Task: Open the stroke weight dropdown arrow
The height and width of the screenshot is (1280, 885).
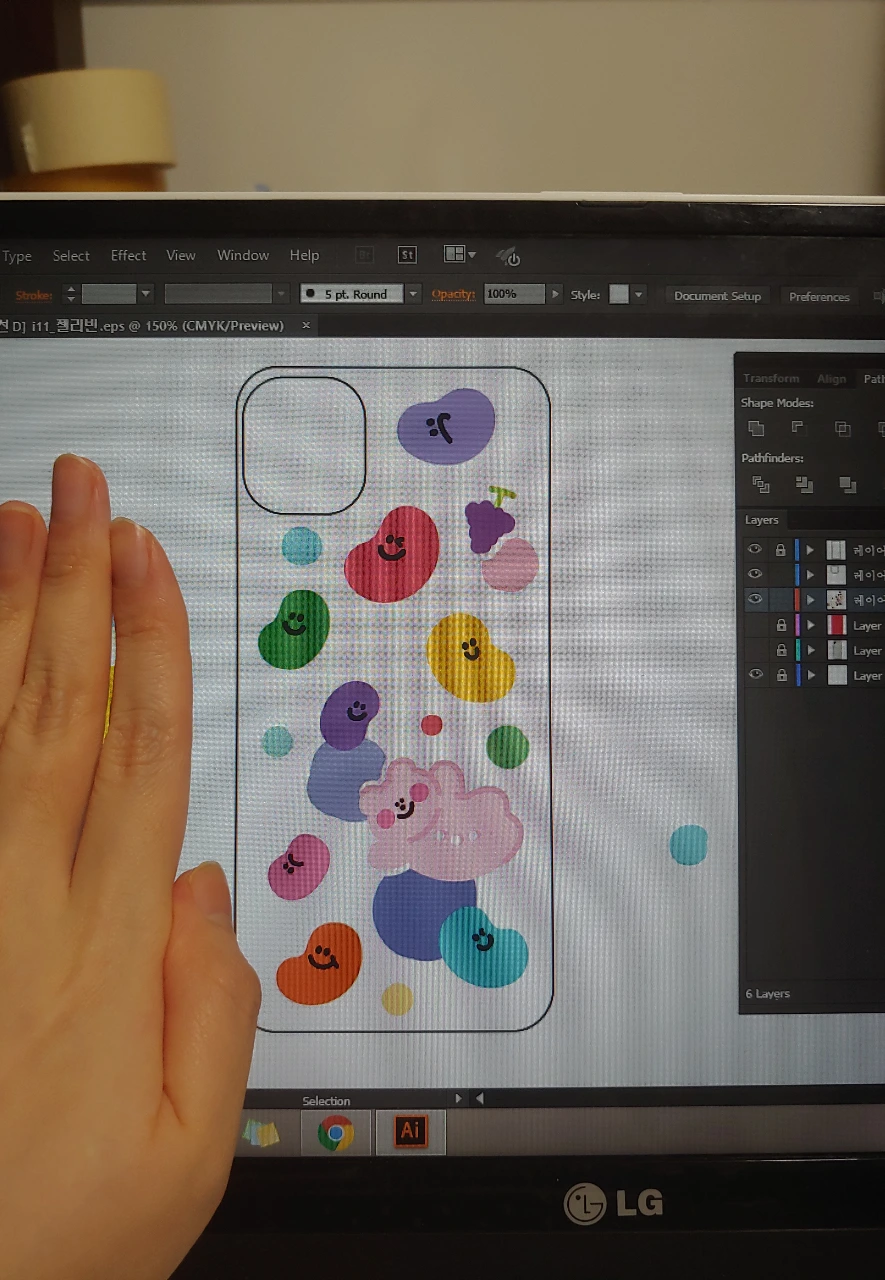Action: click(x=146, y=294)
